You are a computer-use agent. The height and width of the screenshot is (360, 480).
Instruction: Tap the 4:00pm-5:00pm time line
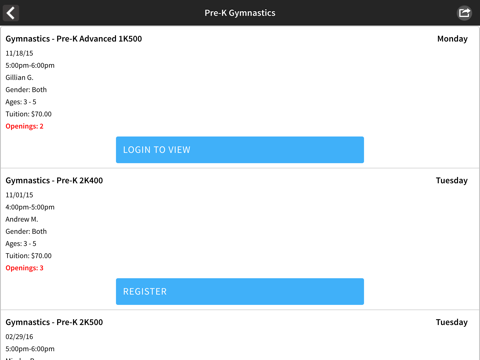(30, 207)
